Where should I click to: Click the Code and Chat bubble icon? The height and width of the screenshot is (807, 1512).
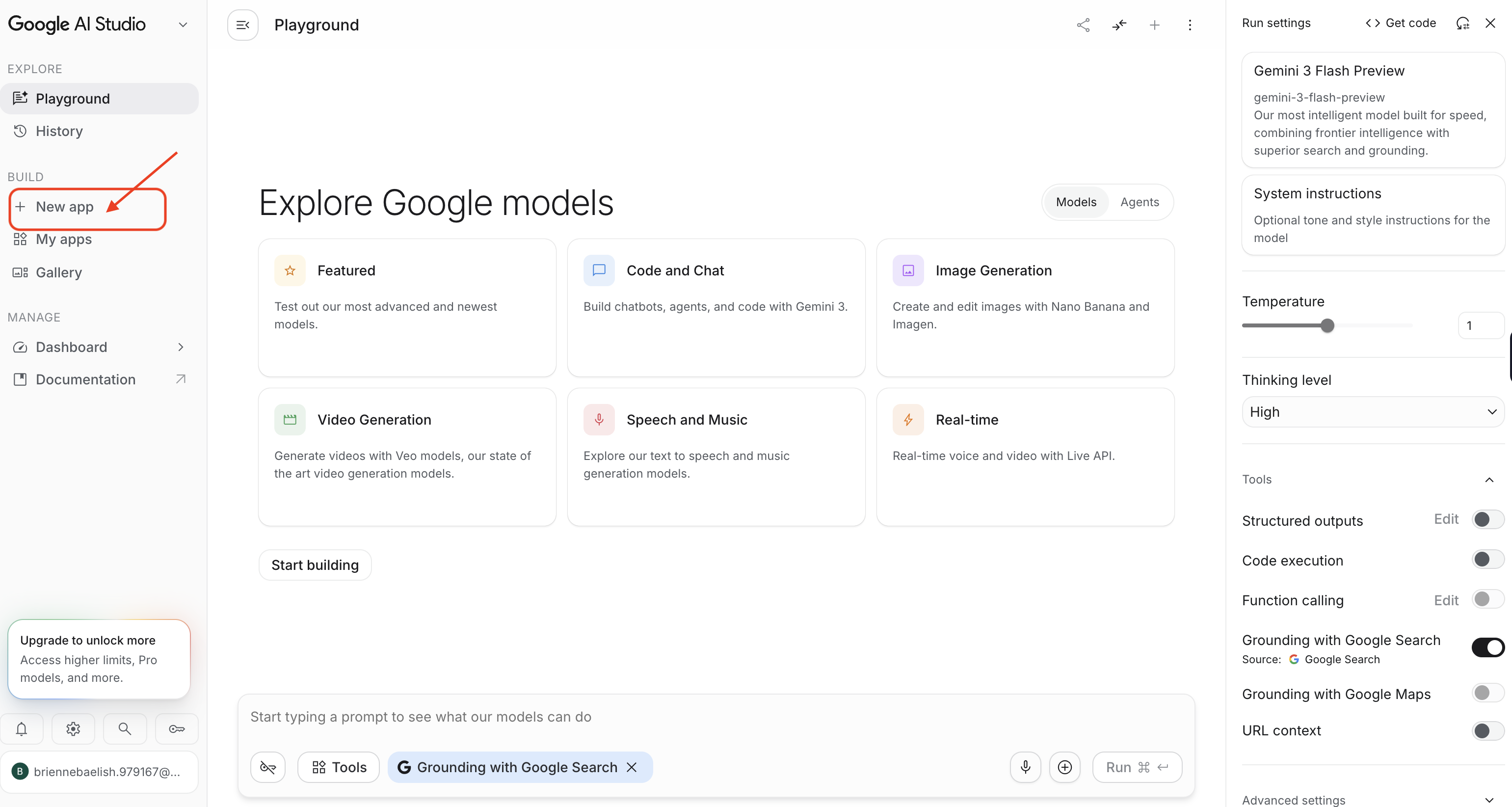(599, 270)
